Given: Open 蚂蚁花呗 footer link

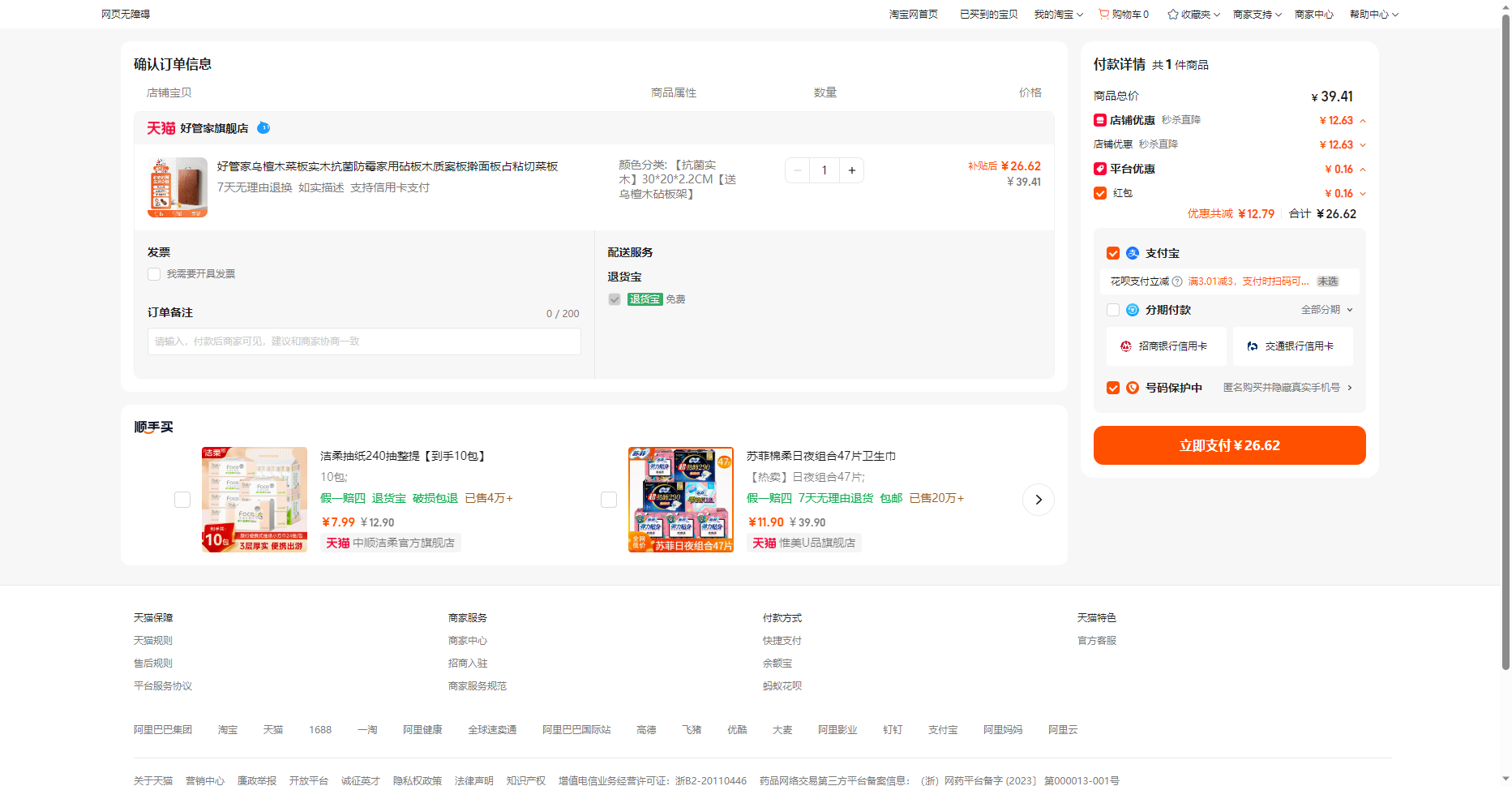Looking at the screenshot, I should coord(782,686).
